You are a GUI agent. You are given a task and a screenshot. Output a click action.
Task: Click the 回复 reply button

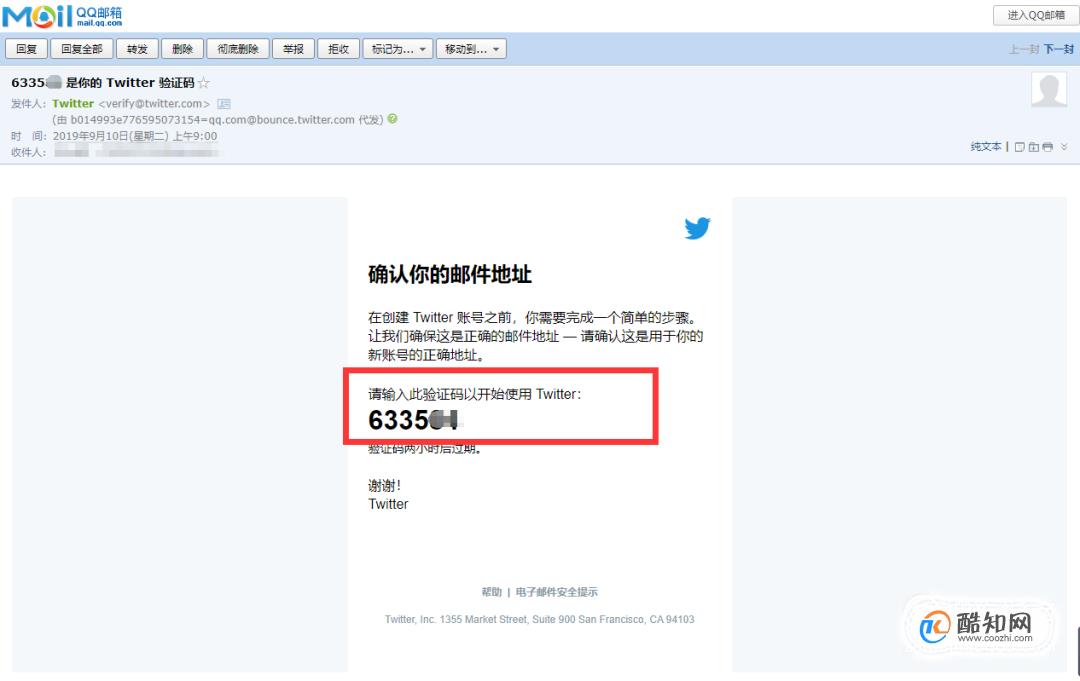click(27, 49)
